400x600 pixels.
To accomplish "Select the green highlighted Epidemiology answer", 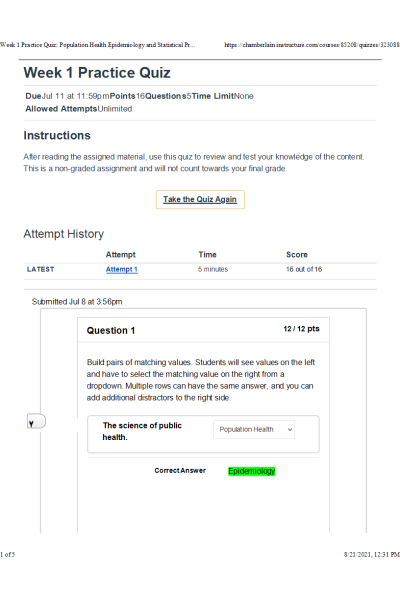I will pos(251,471).
